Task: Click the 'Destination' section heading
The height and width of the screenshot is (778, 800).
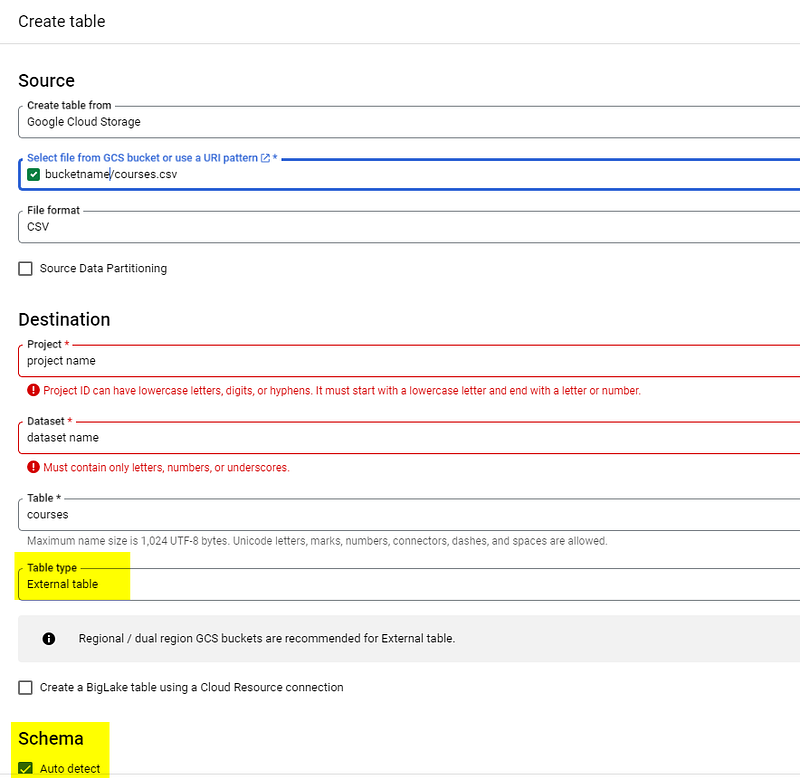Action: click(x=64, y=319)
